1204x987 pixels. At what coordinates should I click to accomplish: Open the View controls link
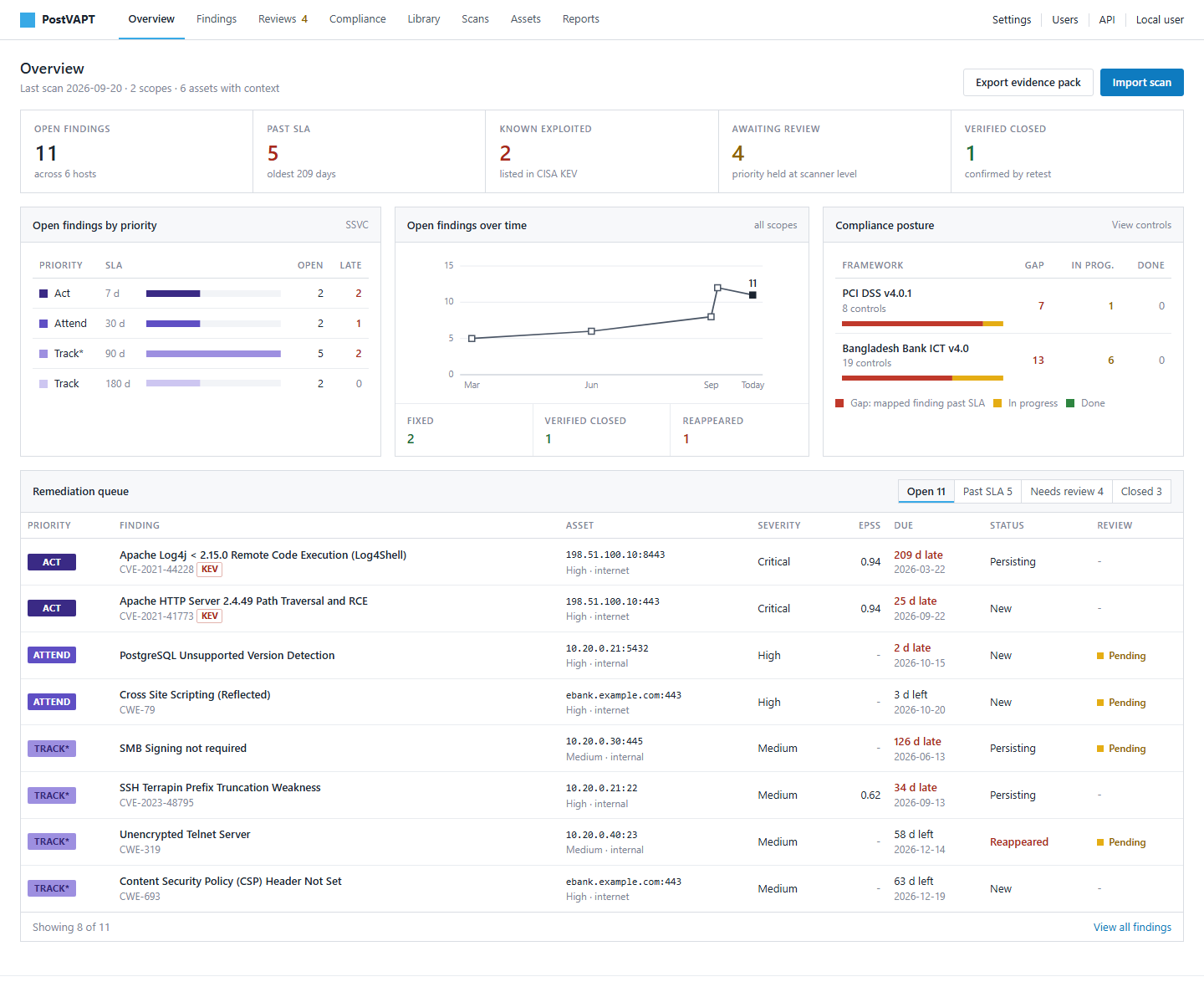coord(1141,225)
